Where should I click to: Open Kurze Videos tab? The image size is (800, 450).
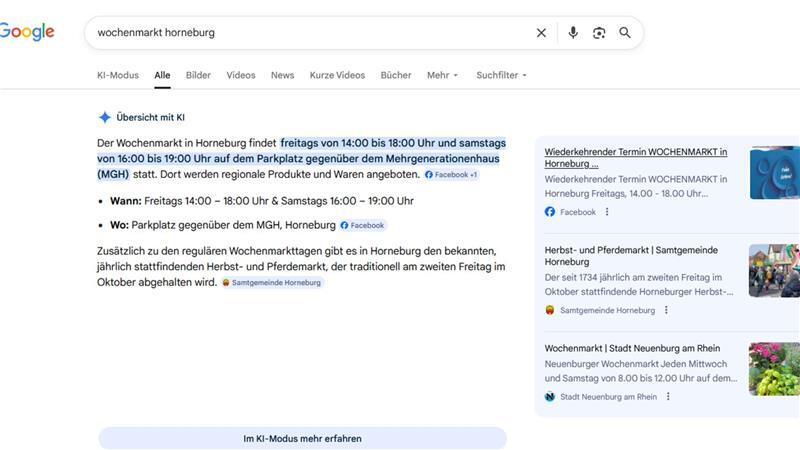(x=337, y=75)
